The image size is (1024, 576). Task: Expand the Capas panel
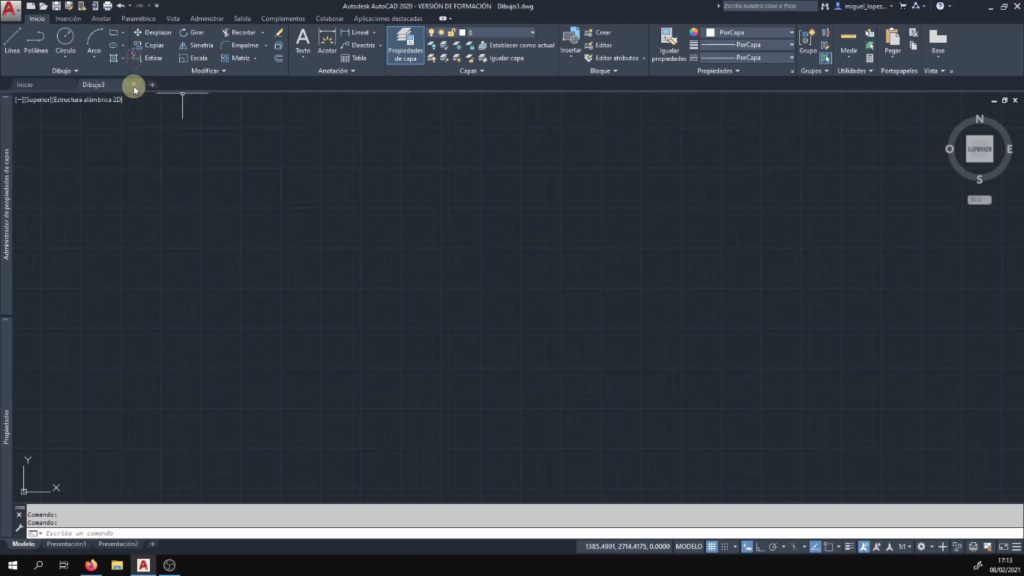(472, 71)
